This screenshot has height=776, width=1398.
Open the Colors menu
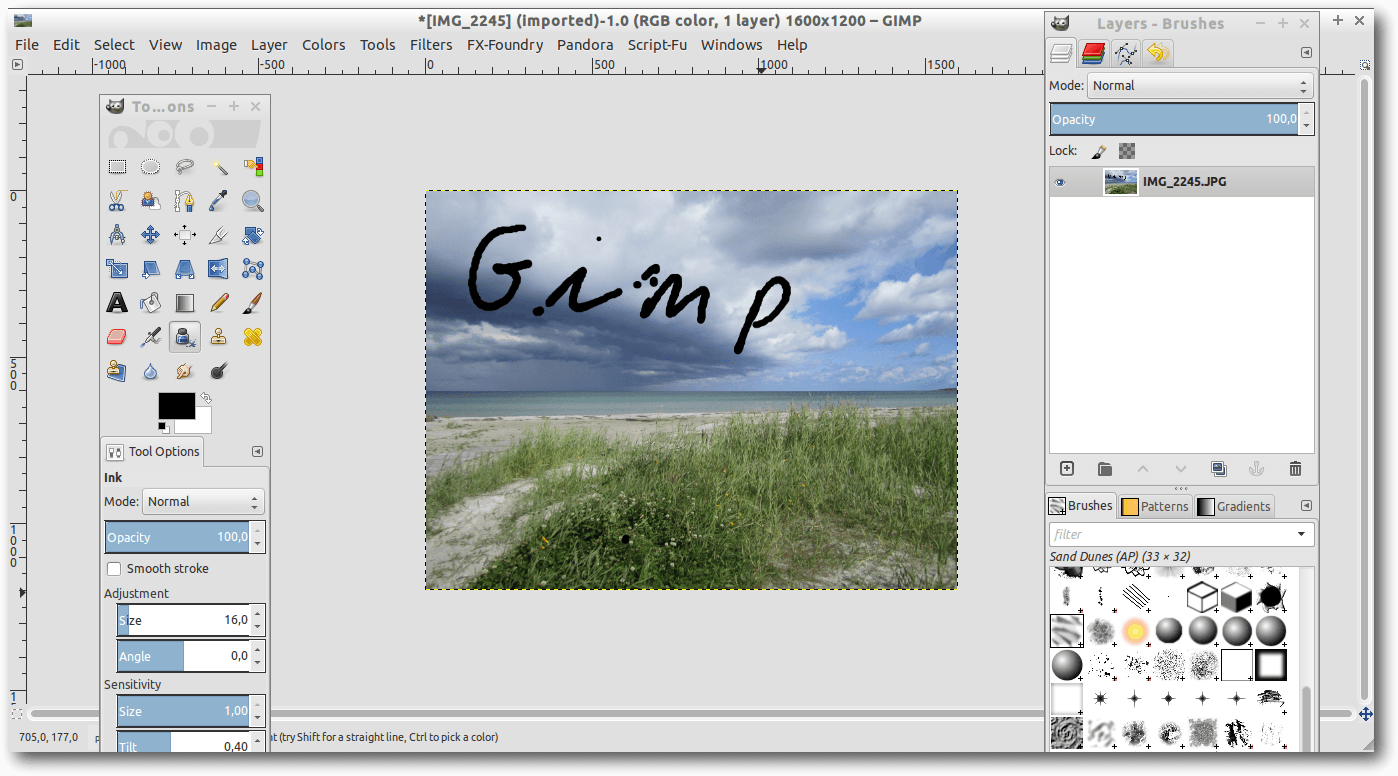324,45
